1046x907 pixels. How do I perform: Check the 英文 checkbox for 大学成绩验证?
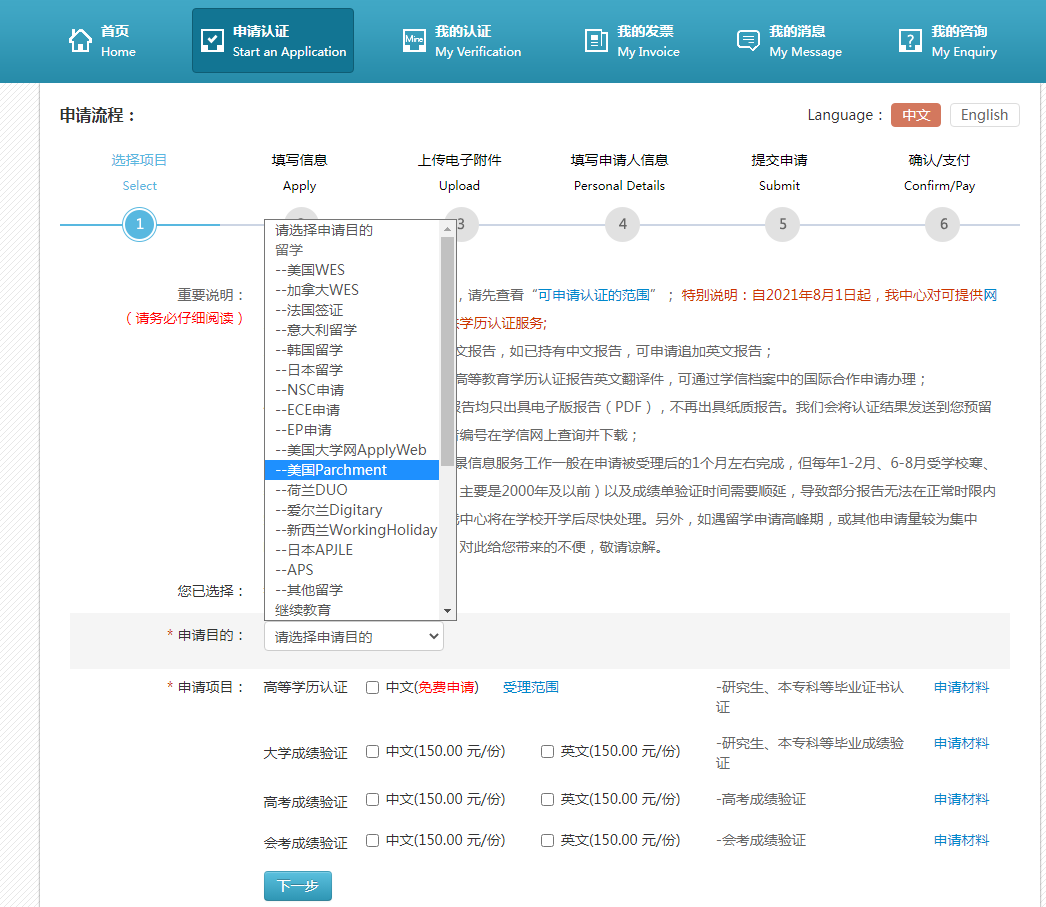[x=545, y=750]
